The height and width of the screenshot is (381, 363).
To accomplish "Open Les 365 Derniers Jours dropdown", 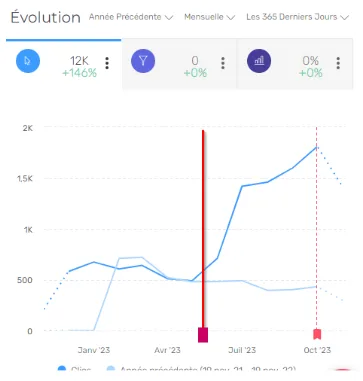I will 298,17.
